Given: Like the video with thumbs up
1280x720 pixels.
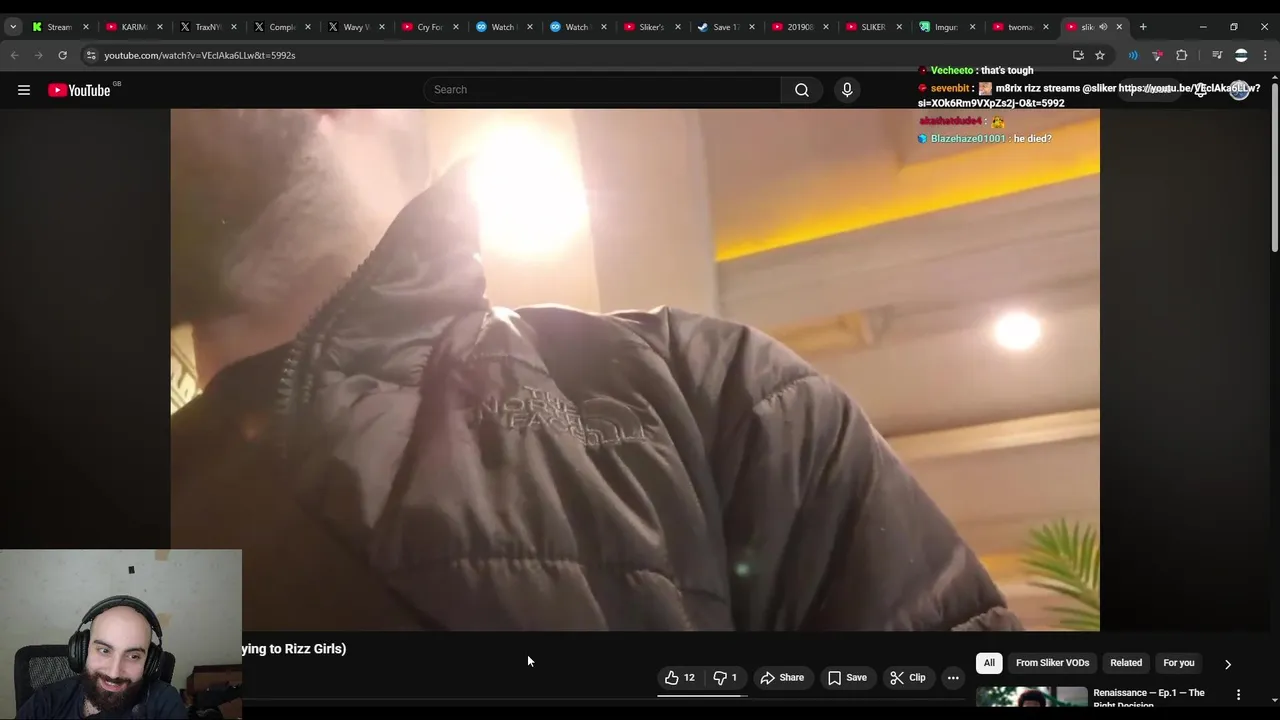Looking at the screenshot, I should click(x=680, y=677).
